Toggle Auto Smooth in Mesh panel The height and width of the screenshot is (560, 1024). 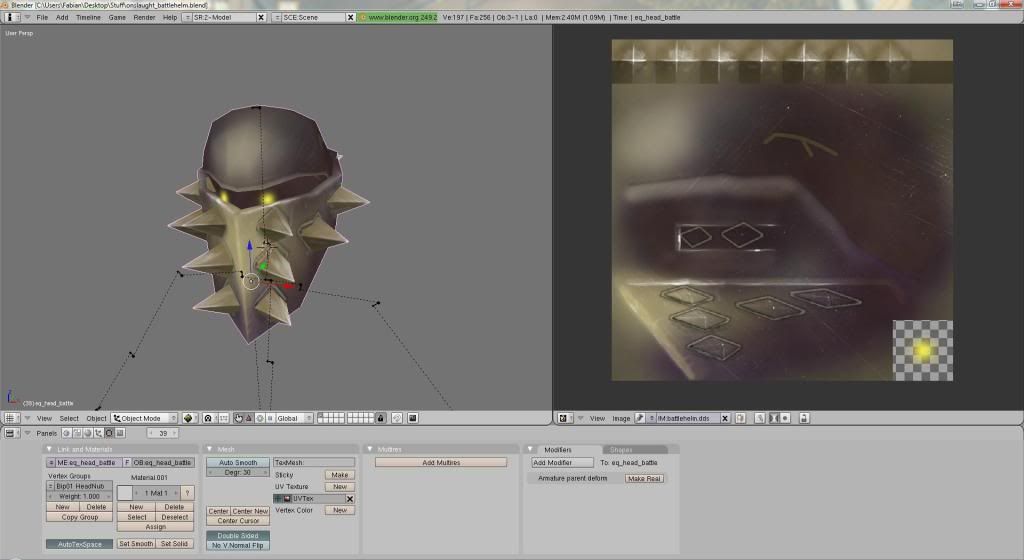coord(237,463)
